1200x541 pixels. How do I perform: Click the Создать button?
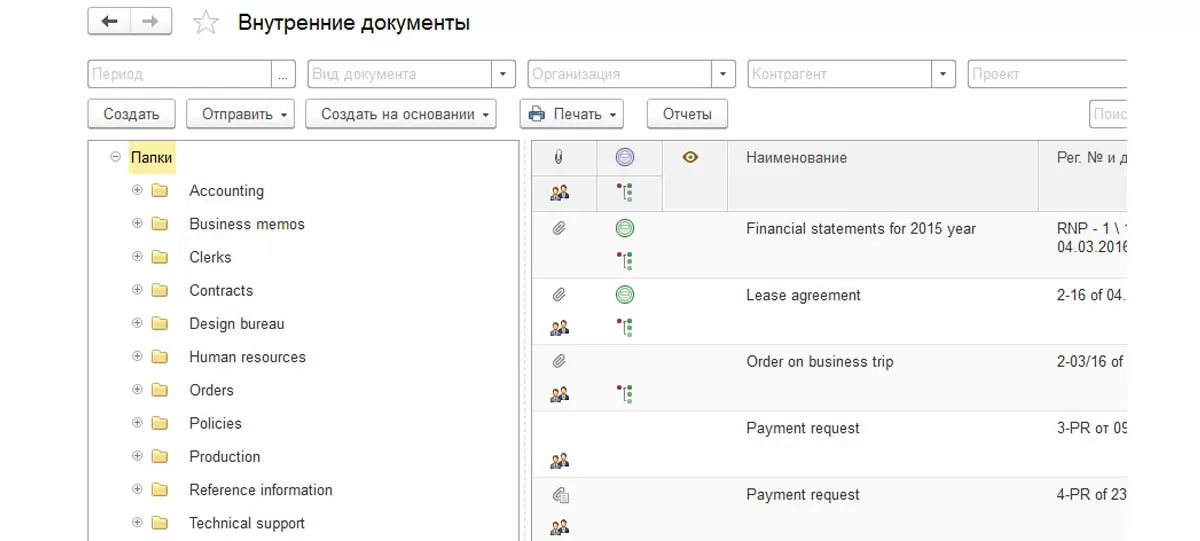[x=131, y=114]
